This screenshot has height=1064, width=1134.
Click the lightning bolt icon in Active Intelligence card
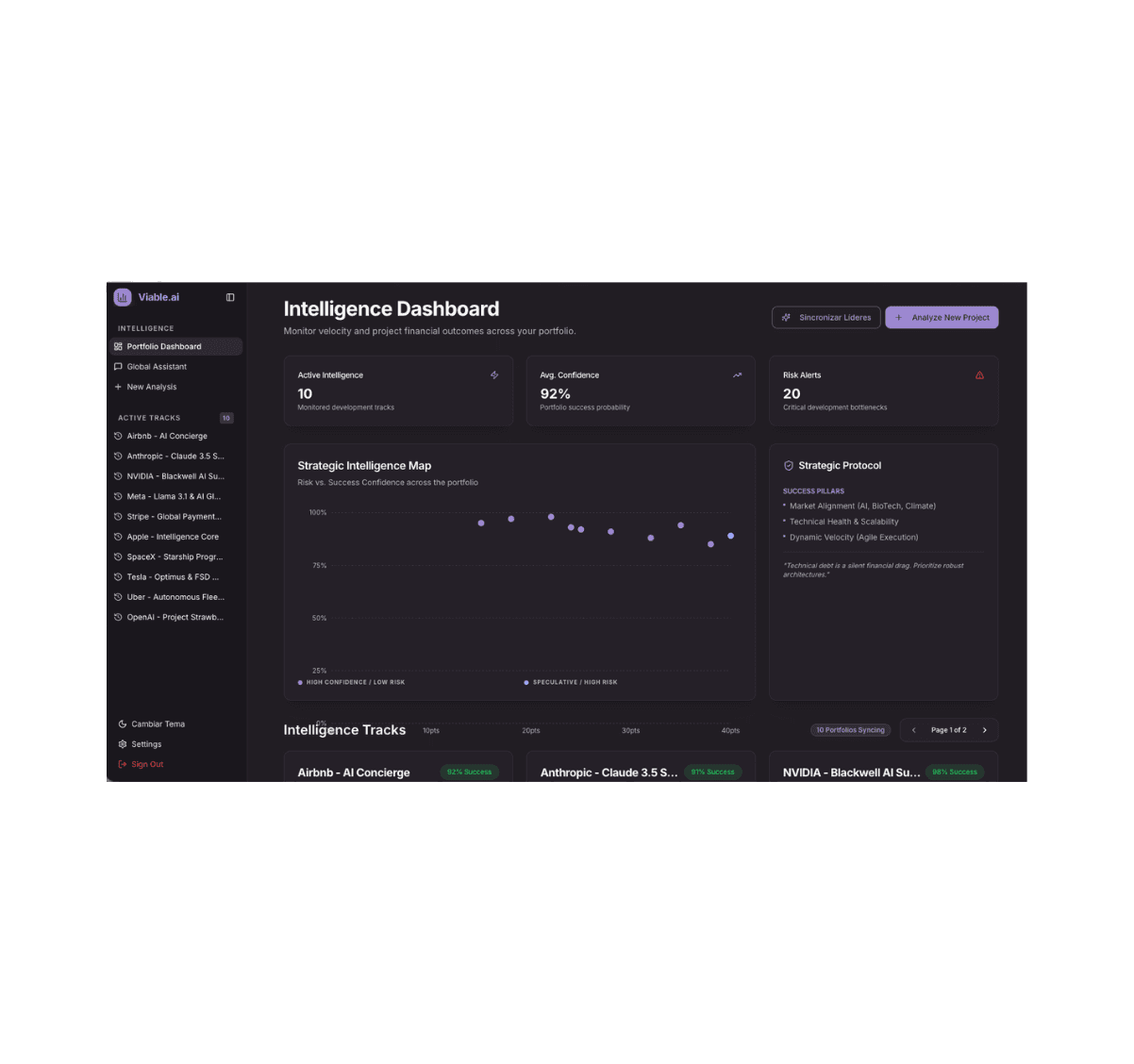494,375
